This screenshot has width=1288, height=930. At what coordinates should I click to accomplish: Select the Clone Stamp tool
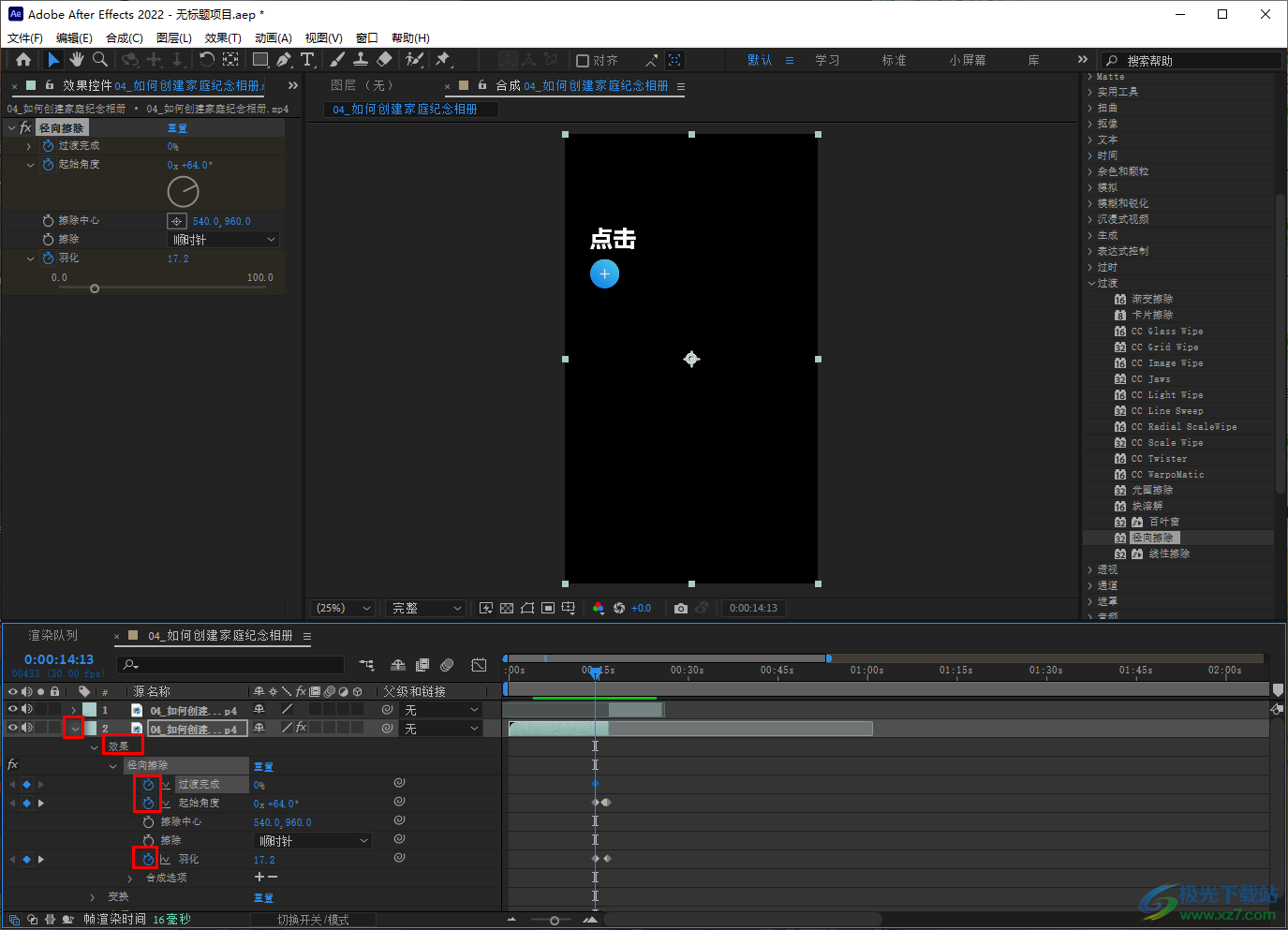pos(360,60)
